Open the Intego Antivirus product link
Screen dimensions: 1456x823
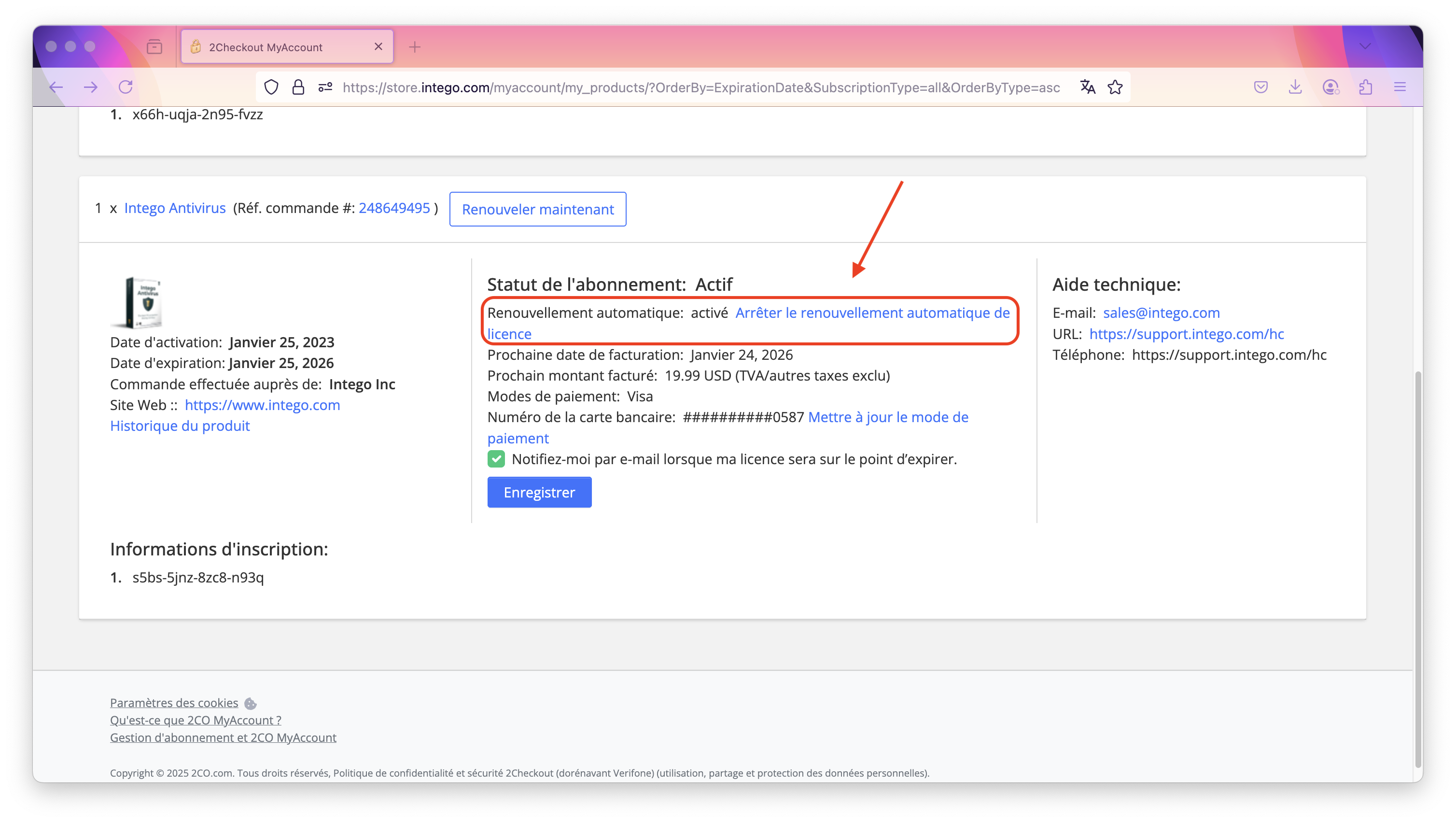[x=175, y=208]
